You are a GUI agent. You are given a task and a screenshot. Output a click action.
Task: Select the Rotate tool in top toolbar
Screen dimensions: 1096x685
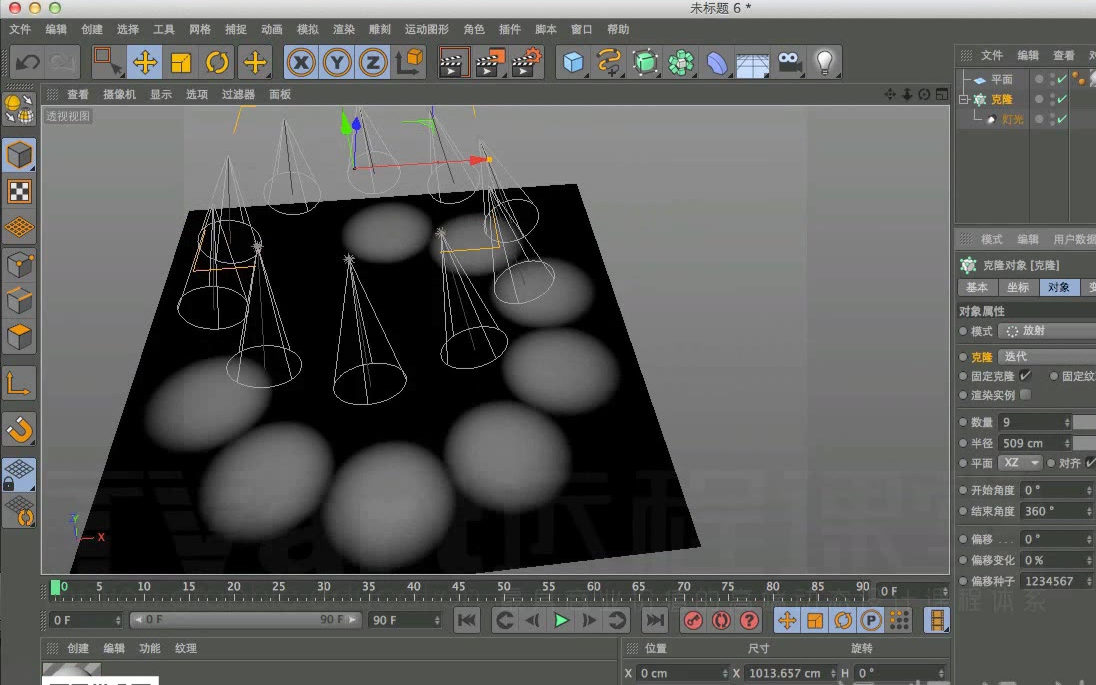pyautogui.click(x=217, y=63)
